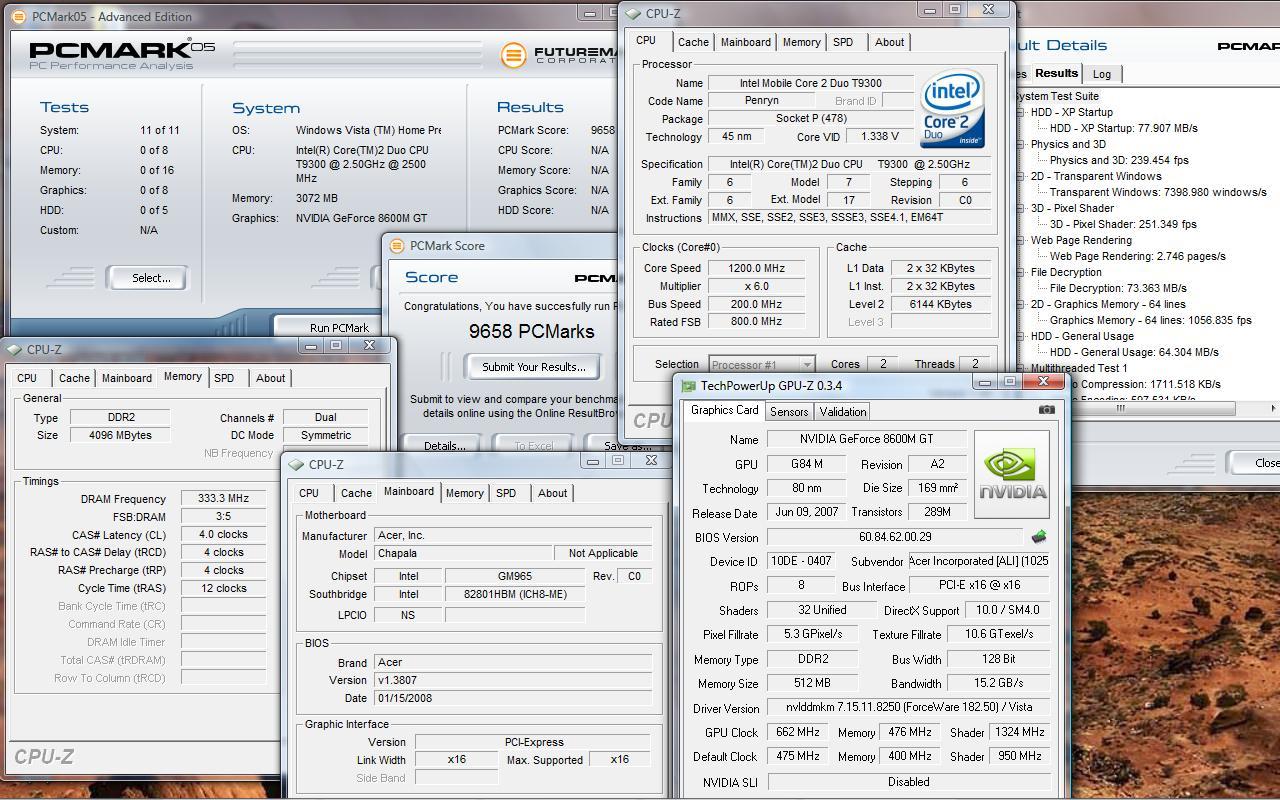
Task: Open SPD tab in CPU-Z Mainboard window
Action: (x=506, y=493)
